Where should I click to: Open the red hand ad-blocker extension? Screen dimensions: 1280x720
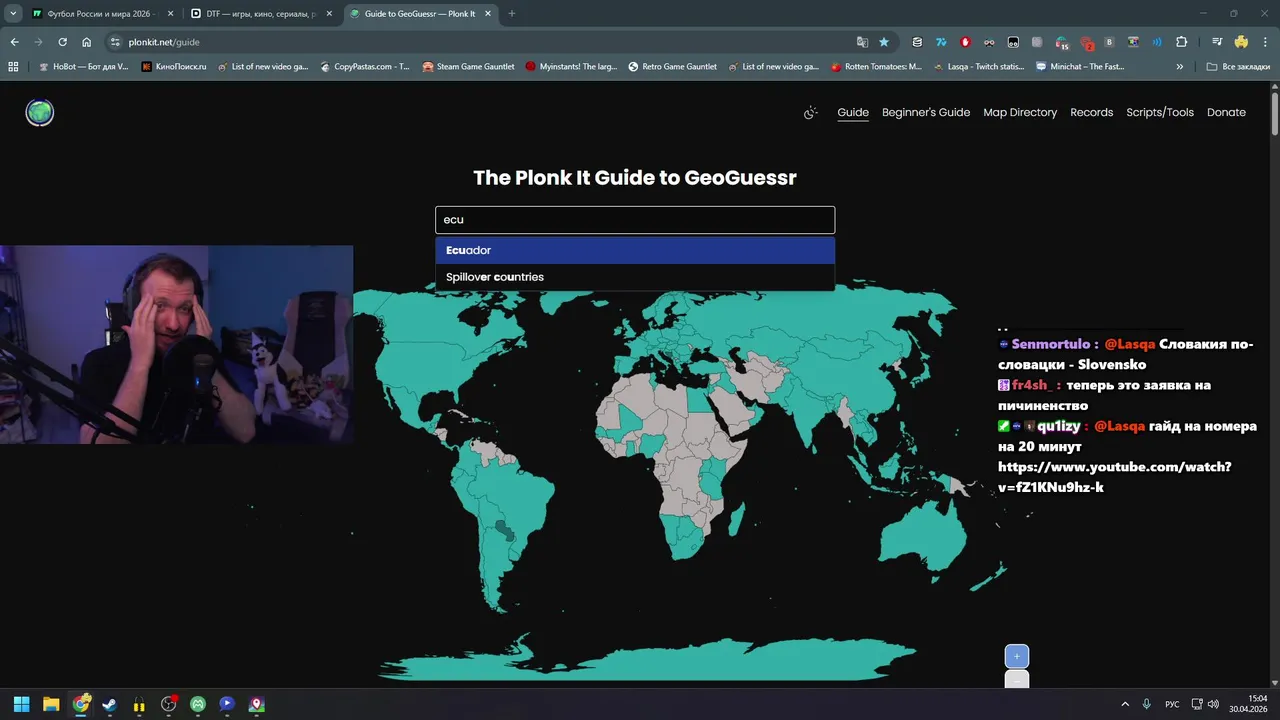(x=965, y=42)
